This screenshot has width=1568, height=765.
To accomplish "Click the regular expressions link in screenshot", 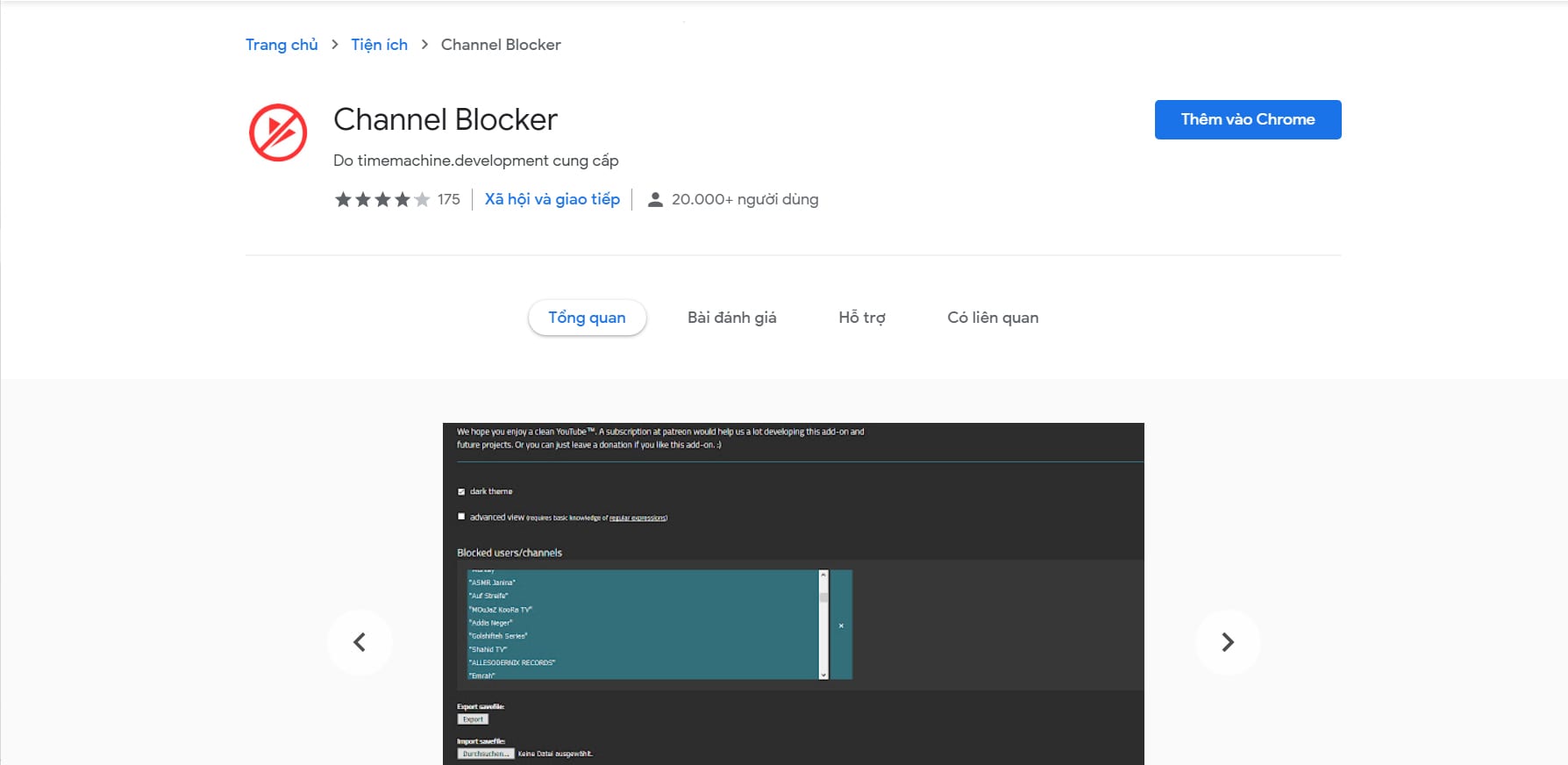I will tap(638, 518).
